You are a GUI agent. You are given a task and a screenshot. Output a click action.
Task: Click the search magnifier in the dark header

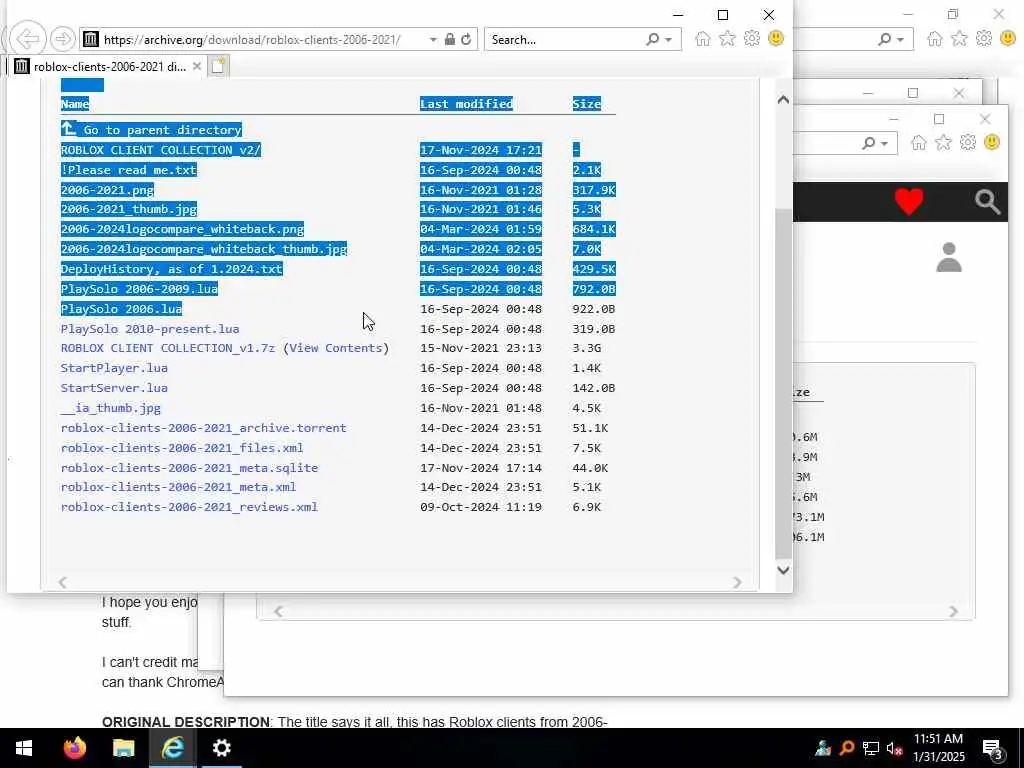987,202
